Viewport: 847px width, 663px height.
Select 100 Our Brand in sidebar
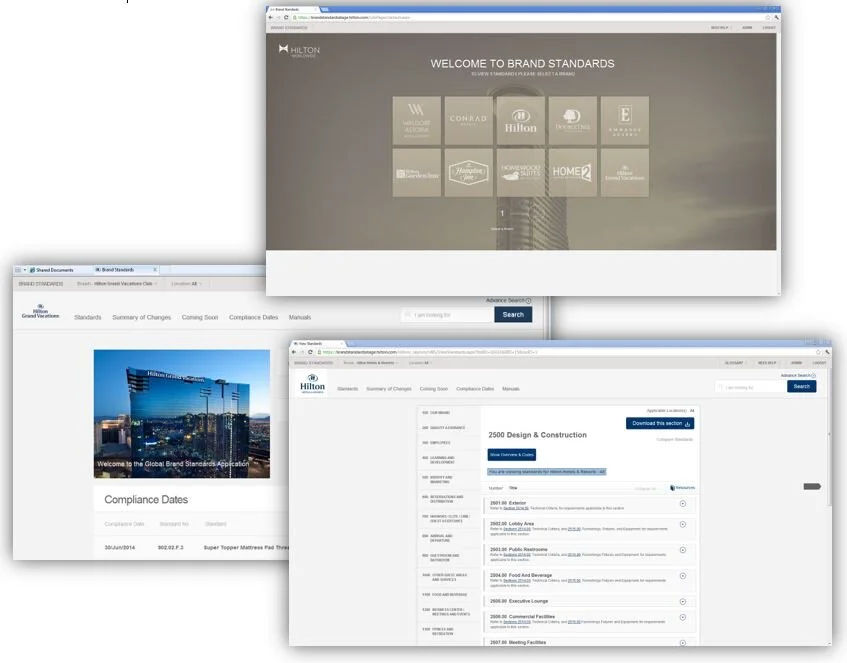coord(436,413)
